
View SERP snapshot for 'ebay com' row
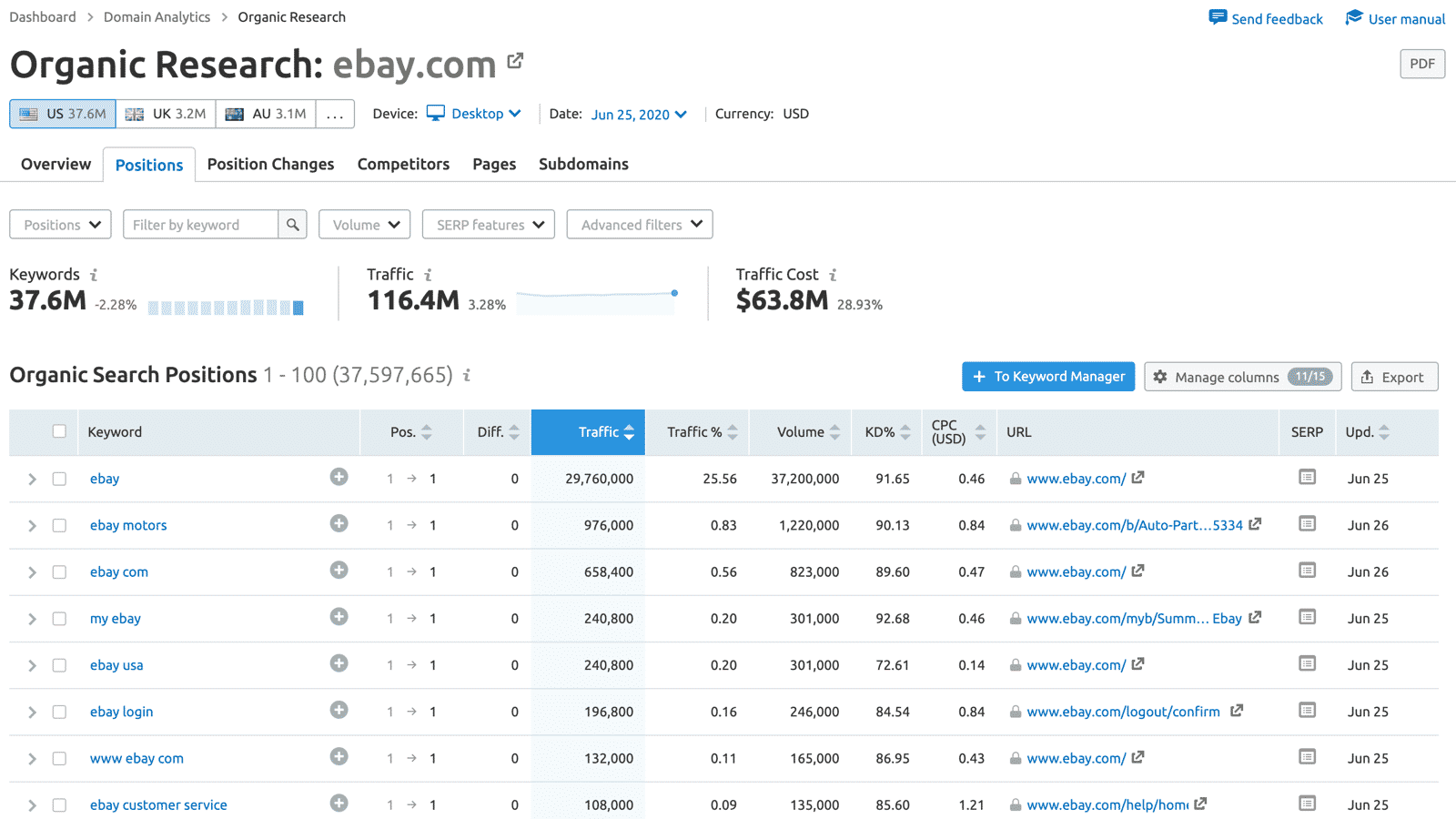1307,571
